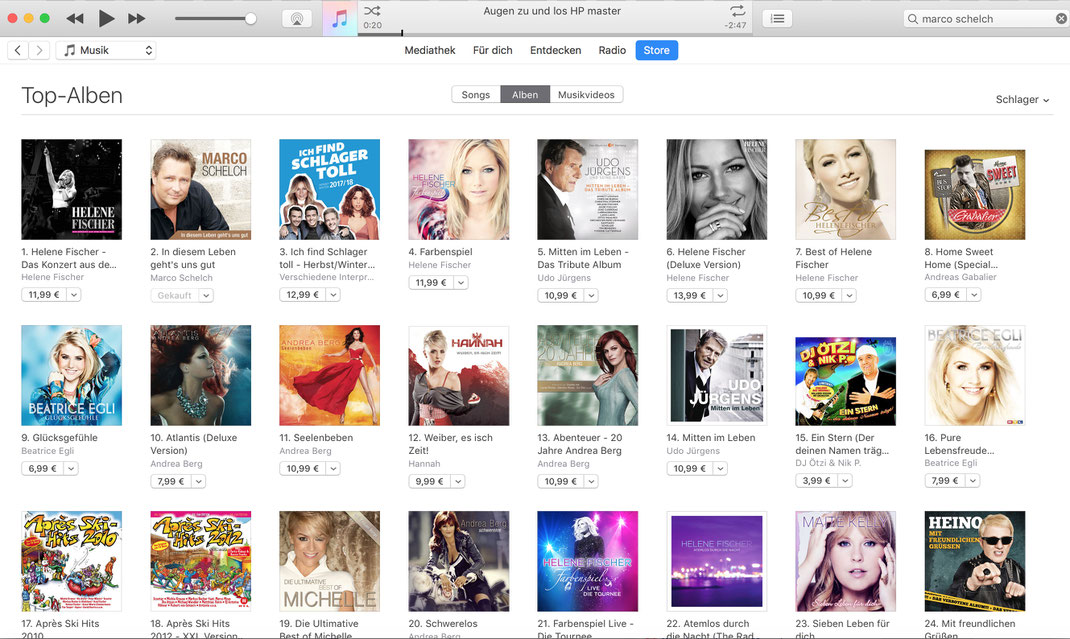Viewport: 1070px width, 639px height.
Task: Open the Up Next list
Action: click(777, 18)
